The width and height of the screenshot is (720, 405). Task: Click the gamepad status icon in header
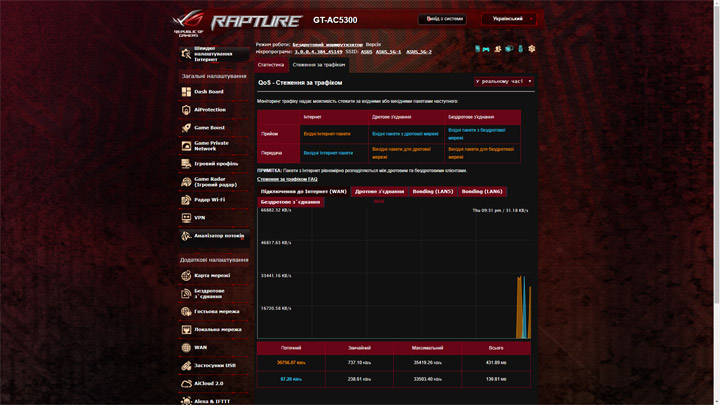tap(486, 49)
